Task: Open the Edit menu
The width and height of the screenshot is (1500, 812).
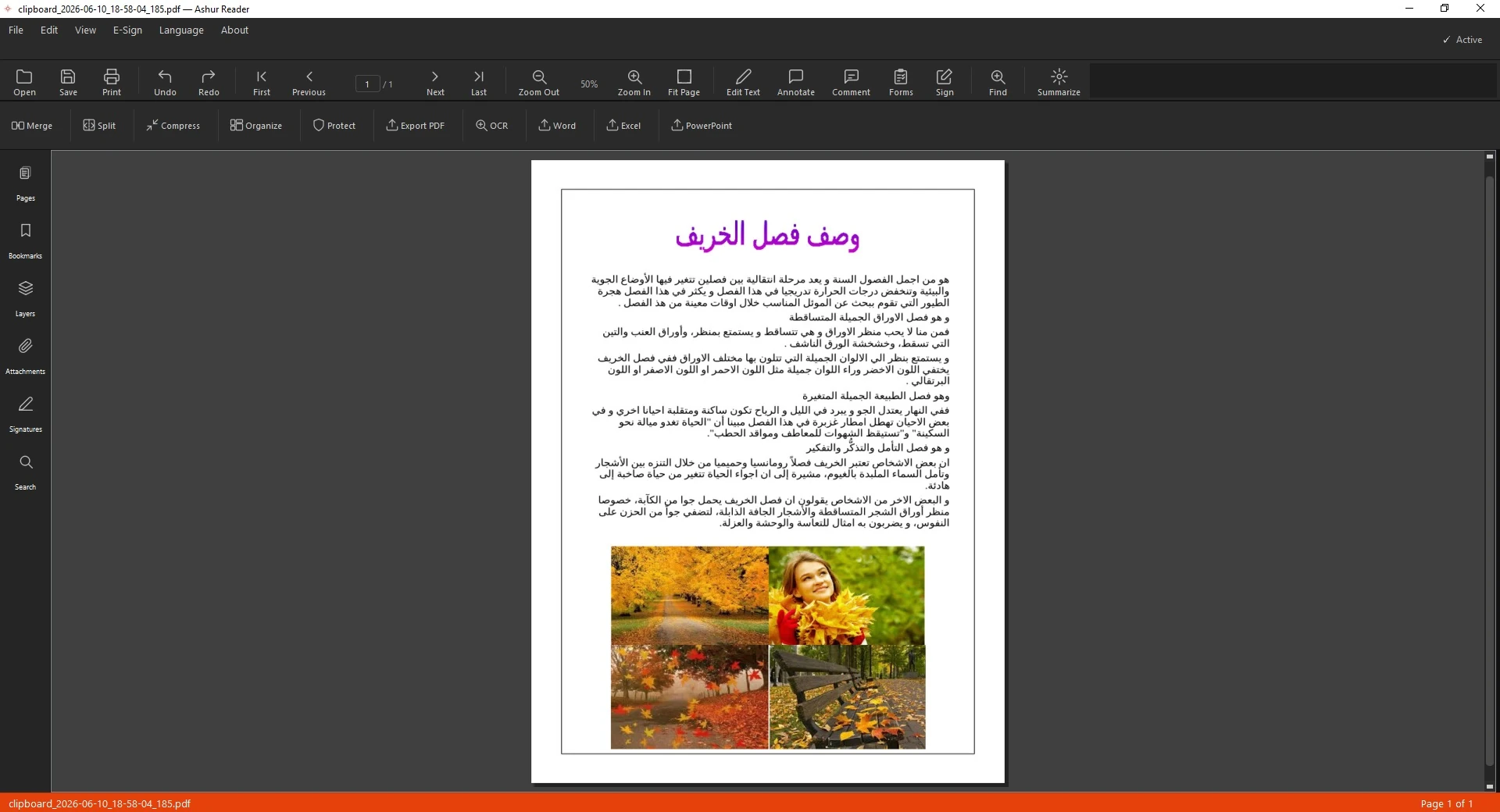Action: pos(49,30)
